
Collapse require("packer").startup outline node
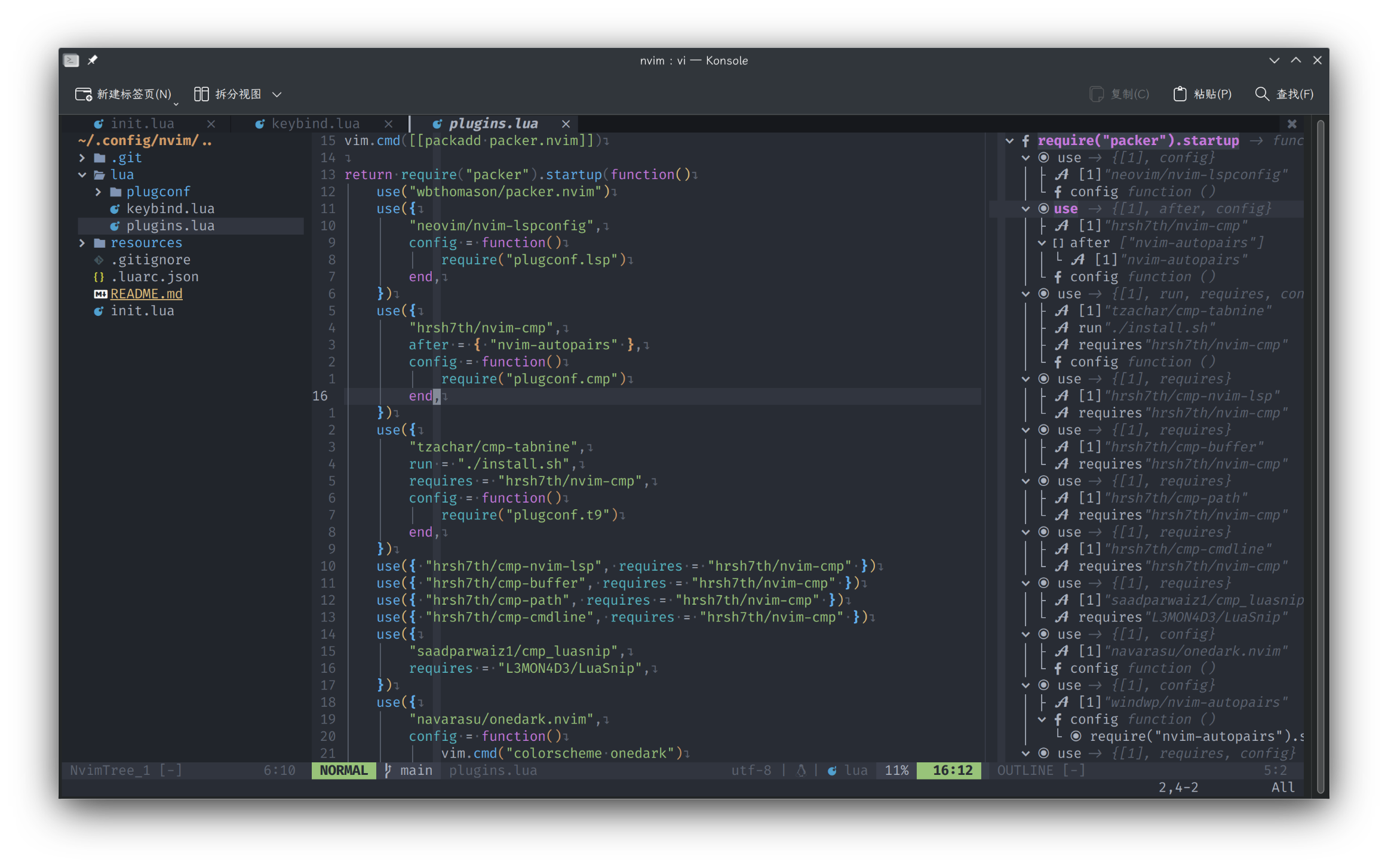[1009, 141]
